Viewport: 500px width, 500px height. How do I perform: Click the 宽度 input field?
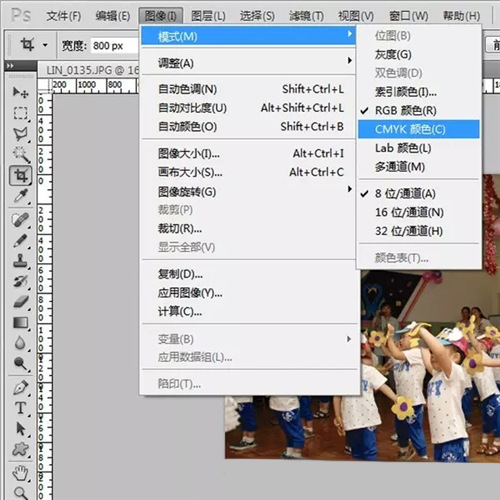[x=114, y=45]
